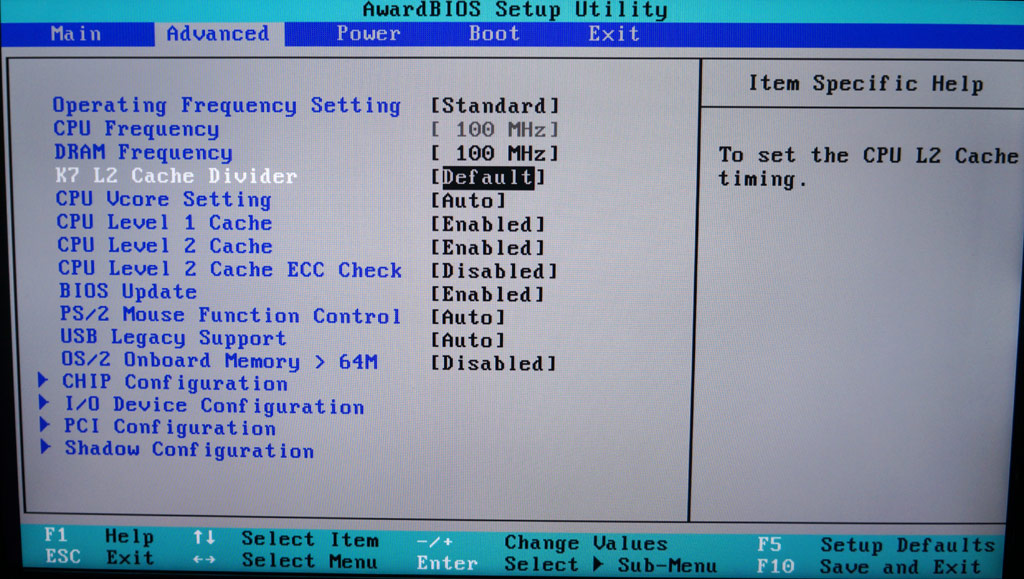This screenshot has height=579, width=1024.
Task: Select the Advanced menu tab
Action: point(218,34)
